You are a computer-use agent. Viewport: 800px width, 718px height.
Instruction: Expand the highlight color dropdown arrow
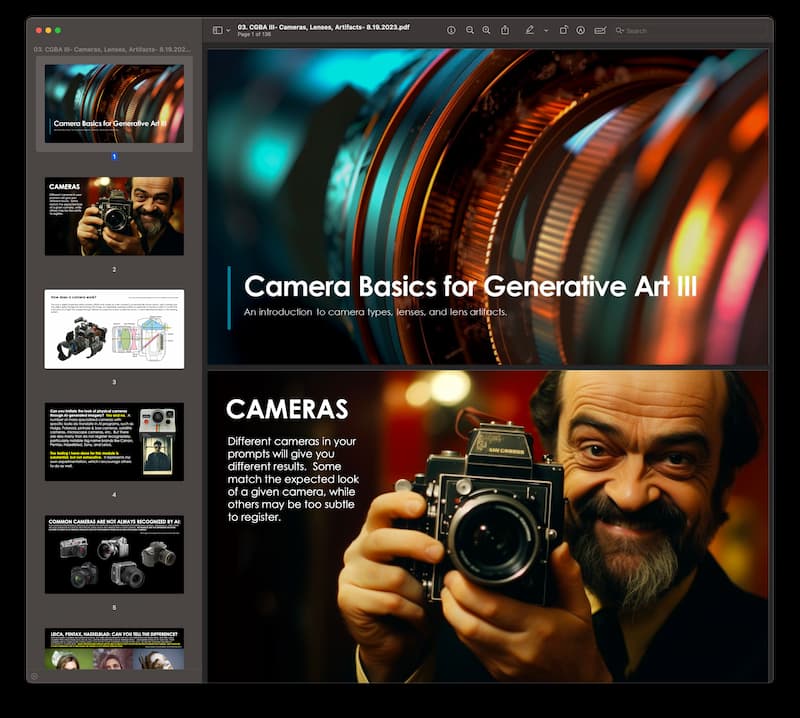click(x=545, y=31)
